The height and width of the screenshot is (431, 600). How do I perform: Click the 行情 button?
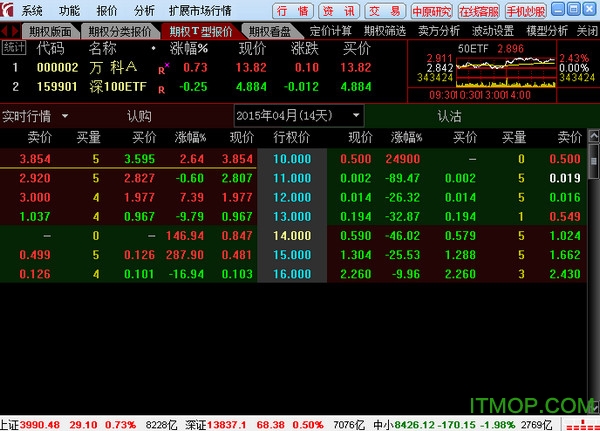click(x=293, y=11)
